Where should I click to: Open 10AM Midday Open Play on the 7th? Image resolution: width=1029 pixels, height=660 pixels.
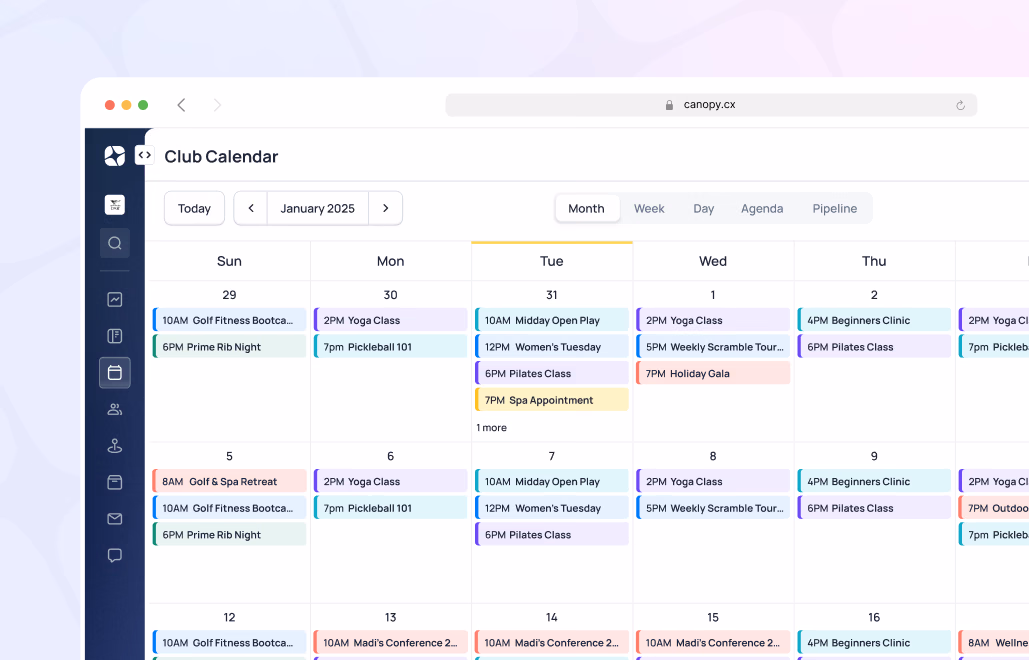(x=552, y=481)
